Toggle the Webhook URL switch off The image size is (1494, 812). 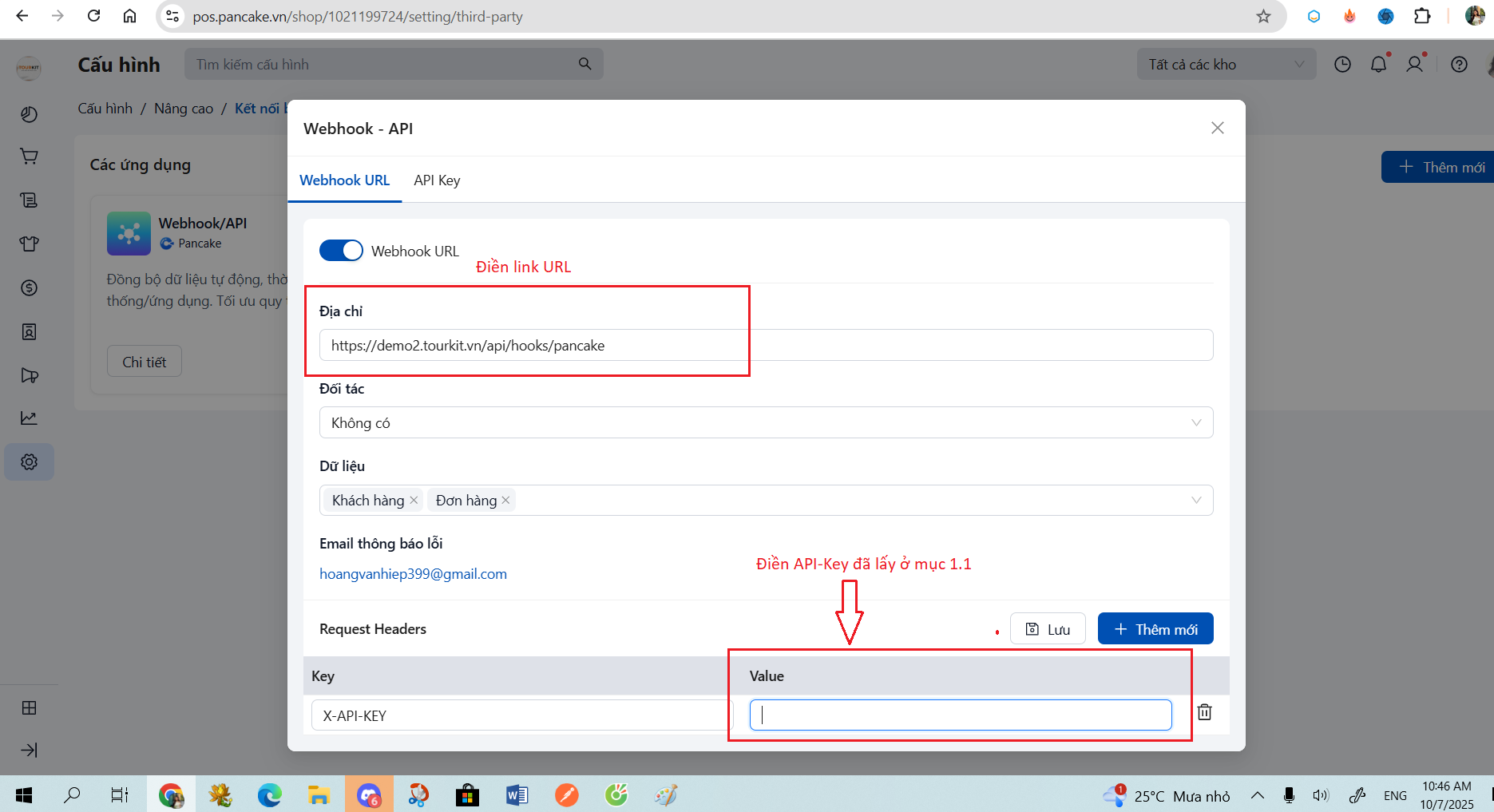341,251
